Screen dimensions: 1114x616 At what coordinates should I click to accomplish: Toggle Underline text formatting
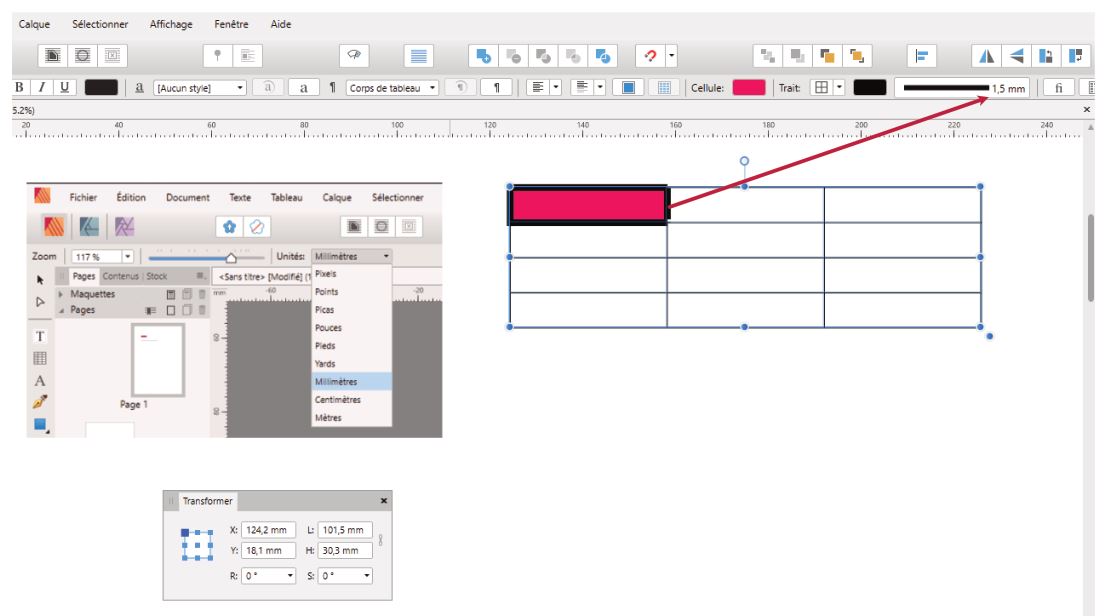tap(65, 87)
